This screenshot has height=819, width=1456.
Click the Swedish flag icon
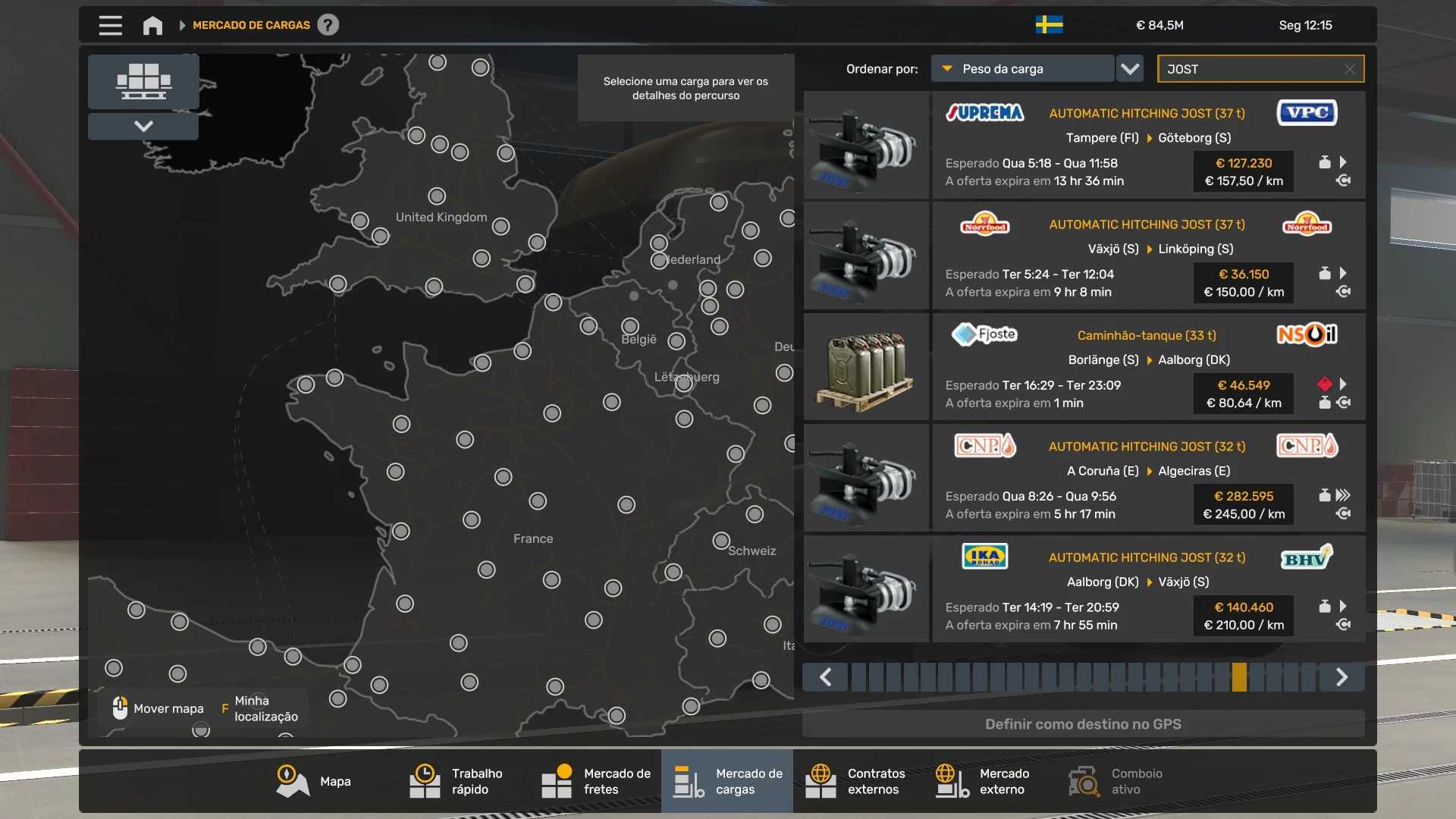coord(1049,25)
